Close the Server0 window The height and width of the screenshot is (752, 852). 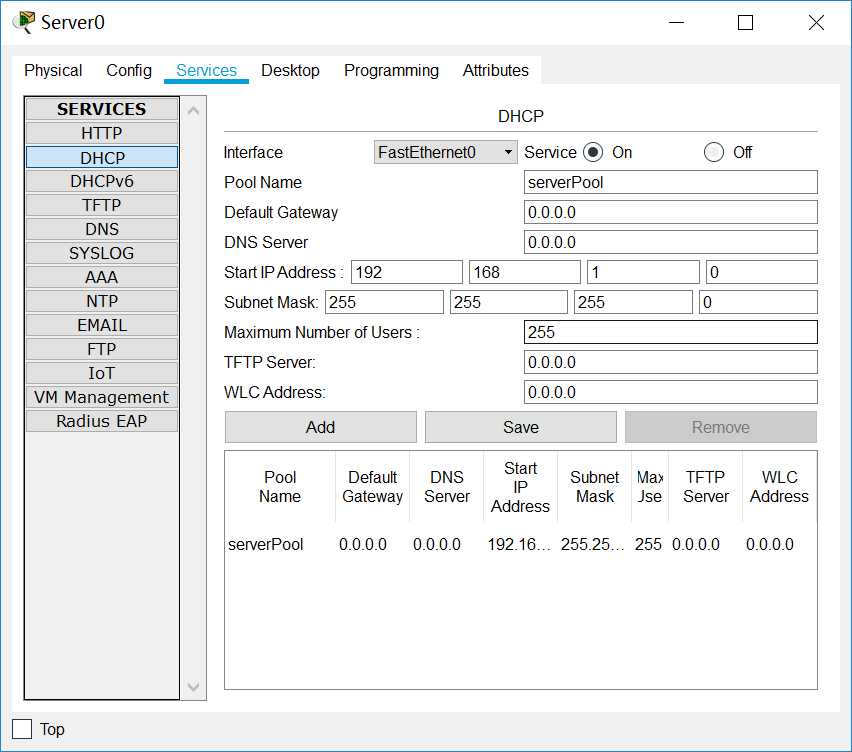816,22
